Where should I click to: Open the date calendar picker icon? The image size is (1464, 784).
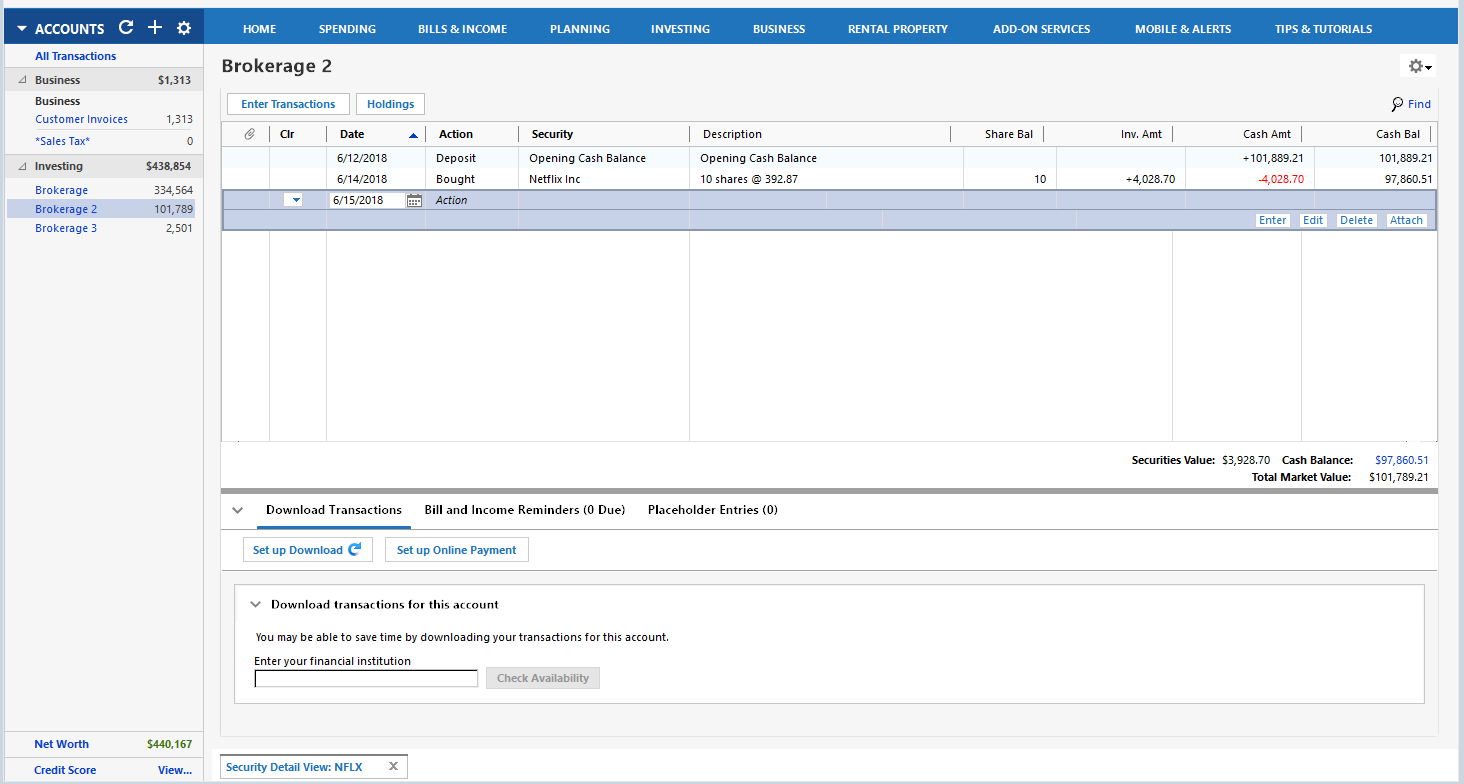[414, 200]
